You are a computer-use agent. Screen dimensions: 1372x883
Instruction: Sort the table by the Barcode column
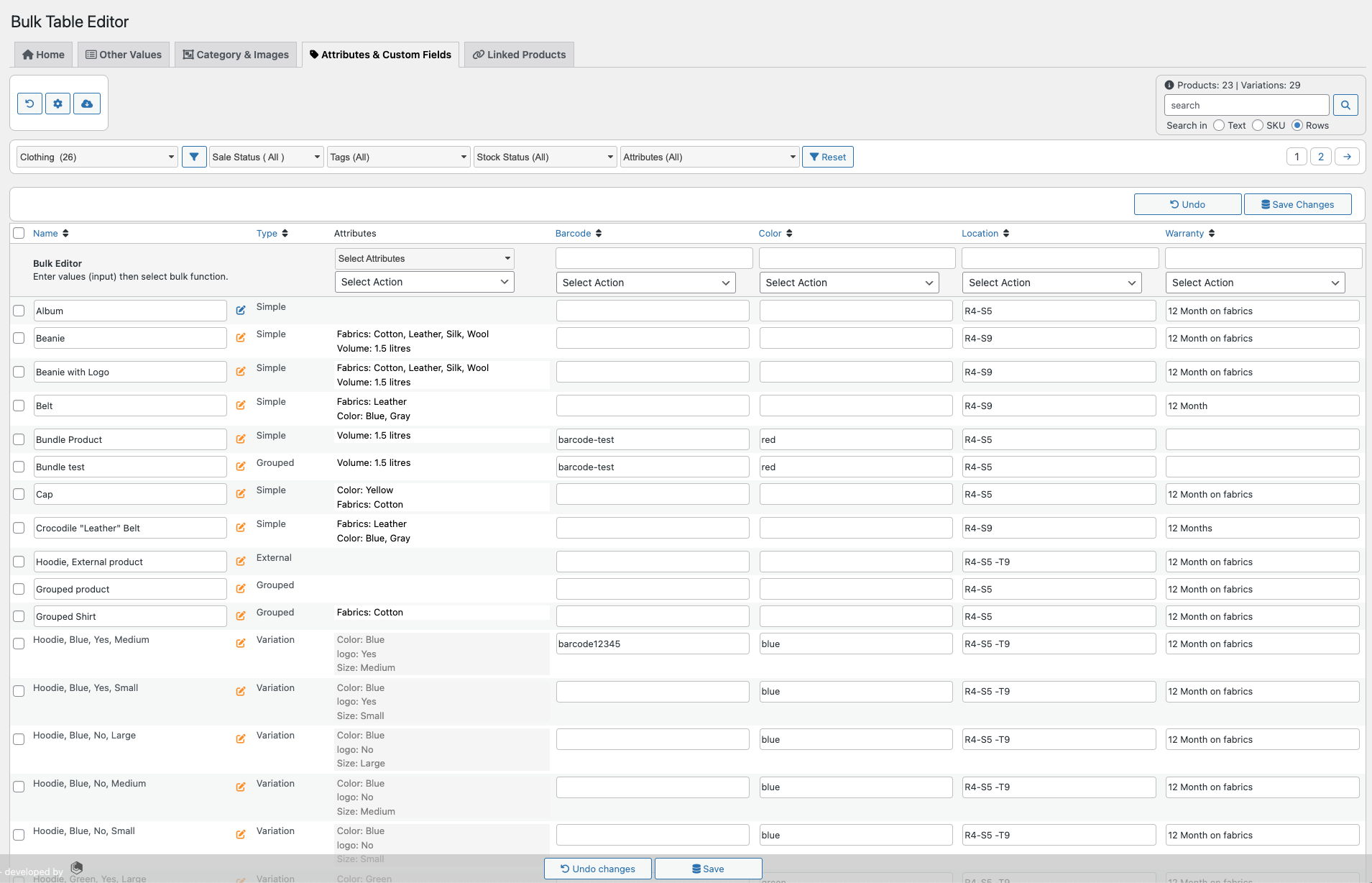point(577,233)
